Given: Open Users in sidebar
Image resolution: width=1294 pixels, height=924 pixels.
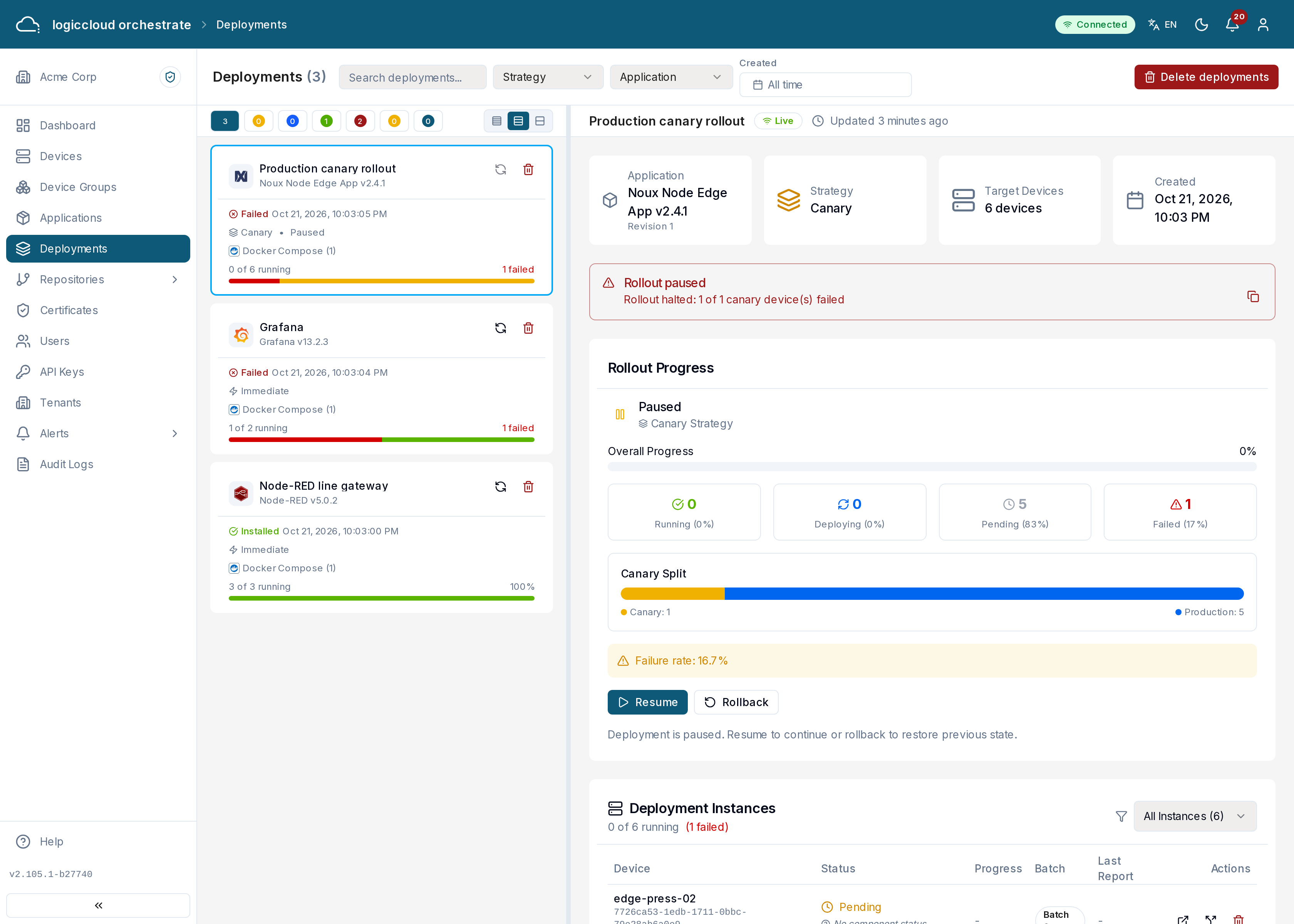Looking at the screenshot, I should click(x=98, y=341).
